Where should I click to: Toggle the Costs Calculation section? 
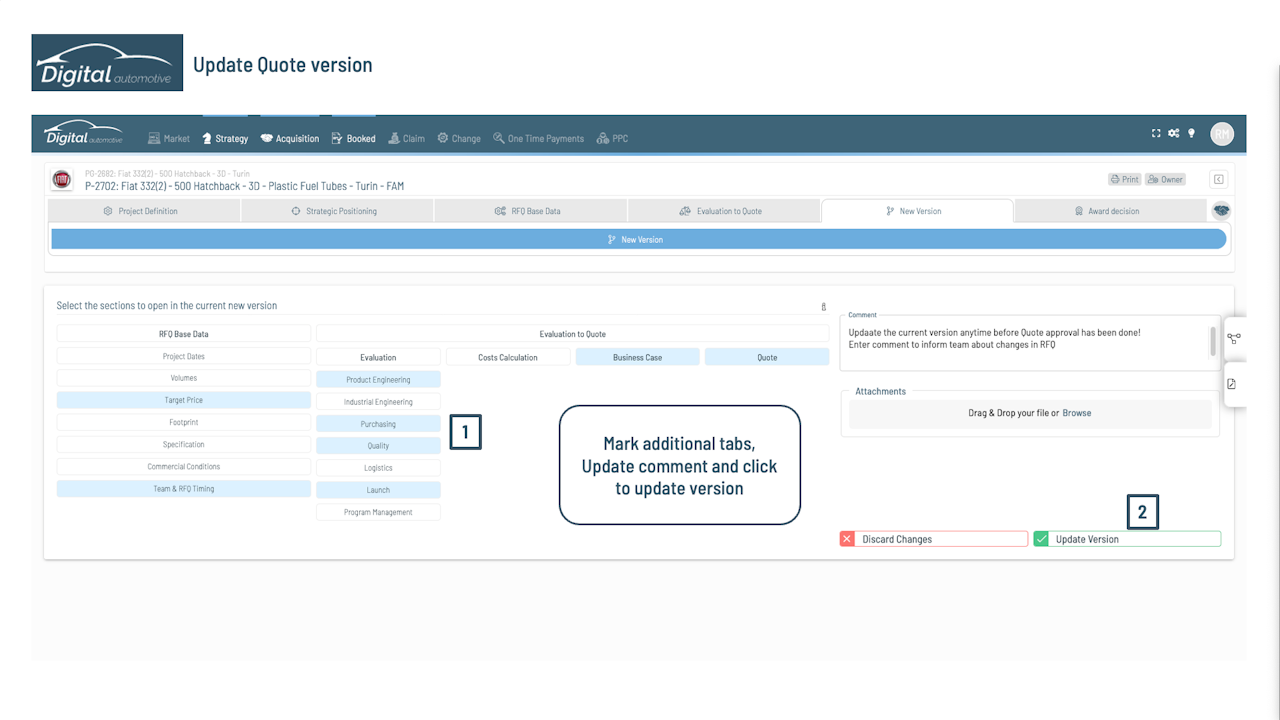(x=508, y=357)
